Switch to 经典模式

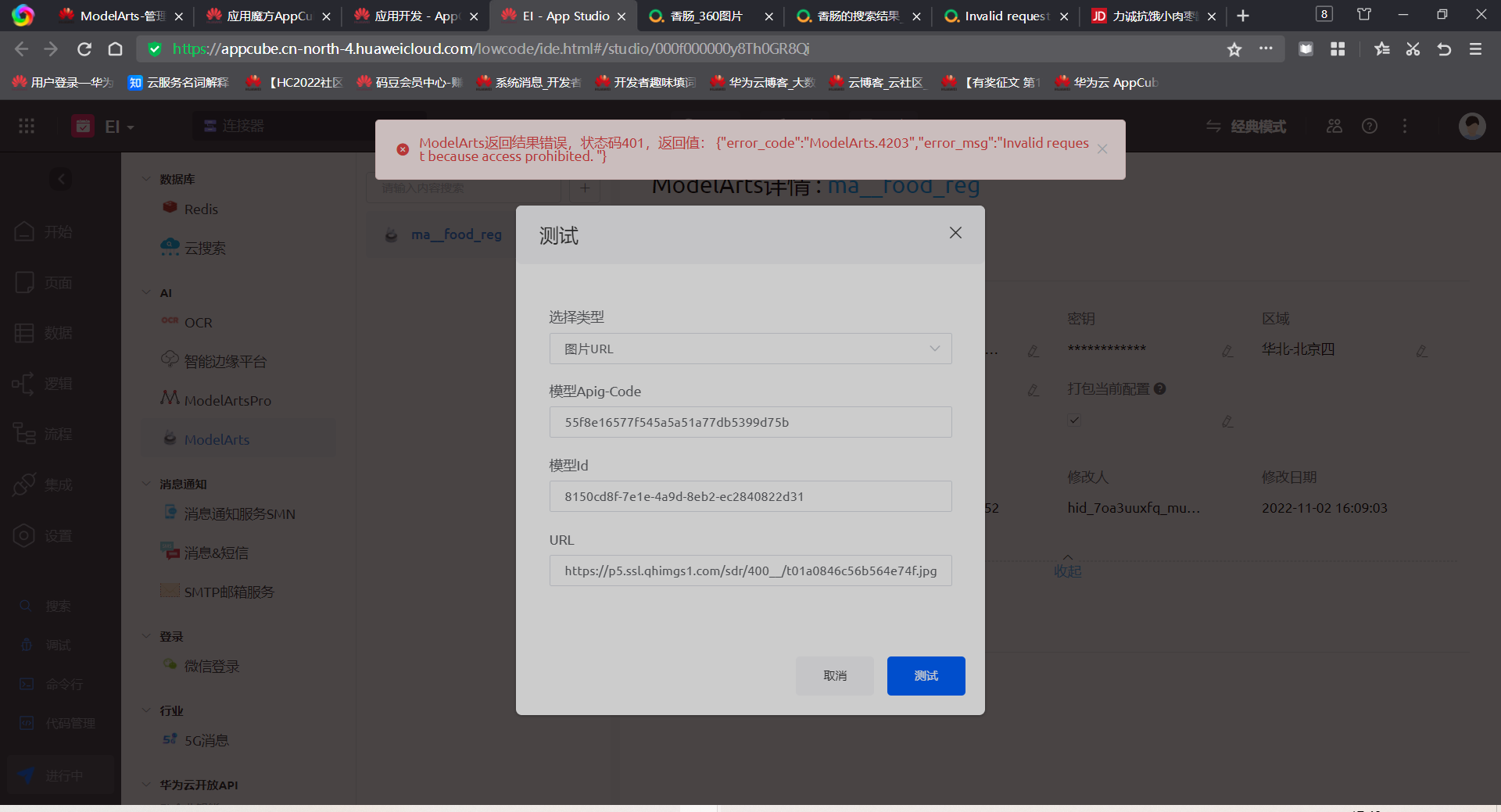click(x=1246, y=126)
